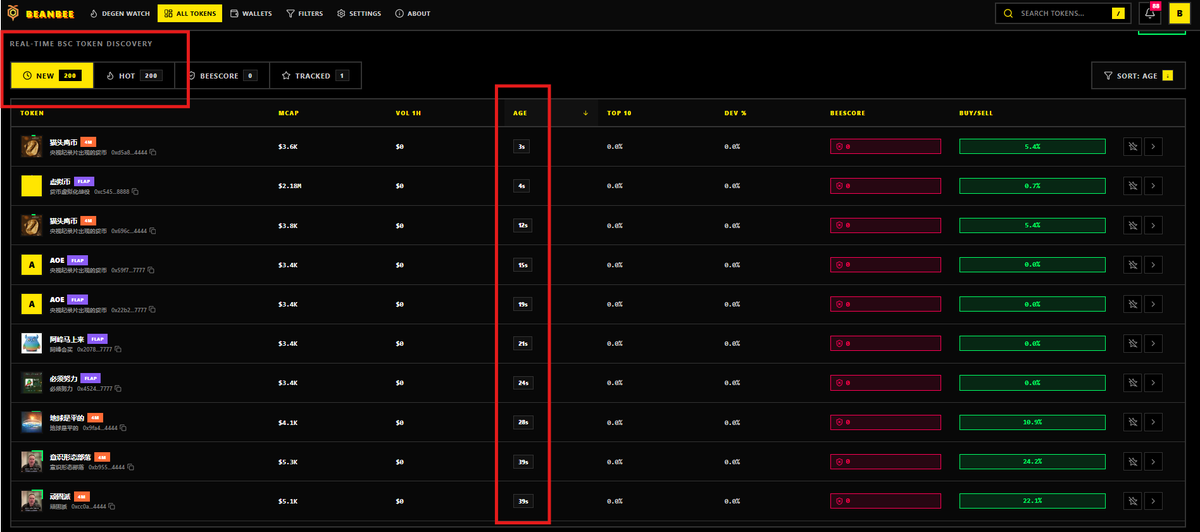Open Degen Watch in the top nav
The image size is (1200, 532).
click(119, 14)
